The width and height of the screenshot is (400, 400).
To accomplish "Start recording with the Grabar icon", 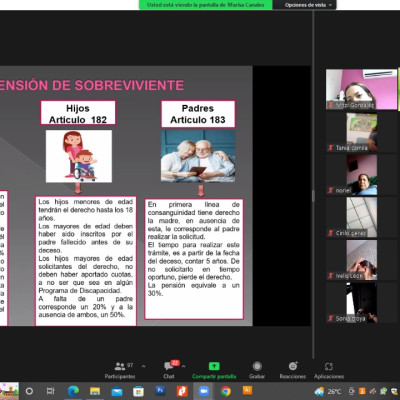I will (x=257, y=366).
